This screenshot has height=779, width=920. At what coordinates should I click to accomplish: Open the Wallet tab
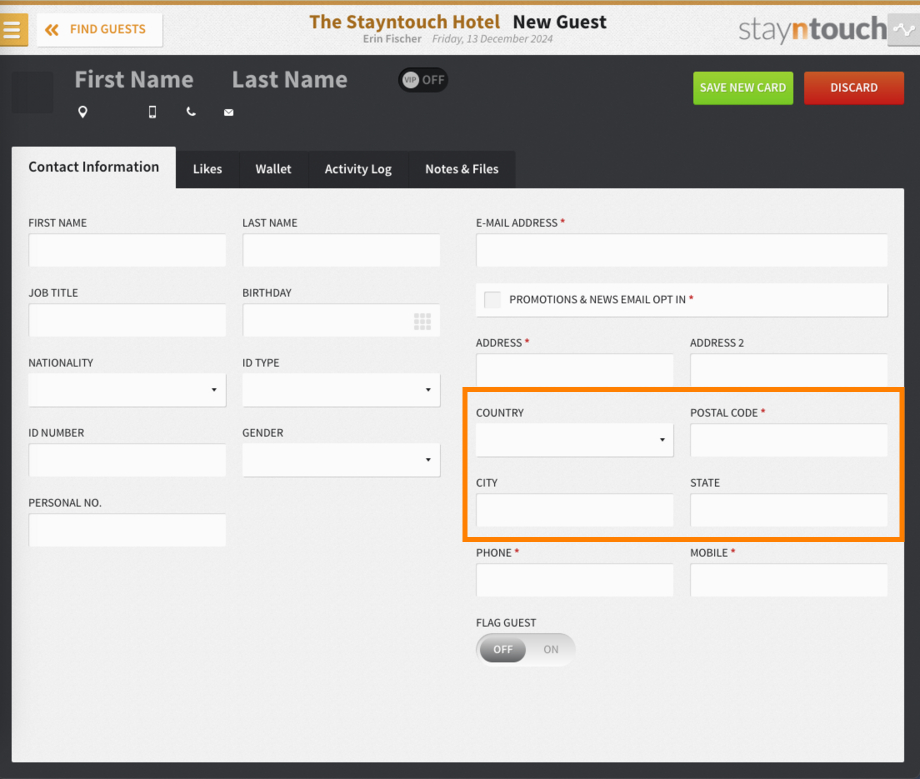[x=273, y=170]
